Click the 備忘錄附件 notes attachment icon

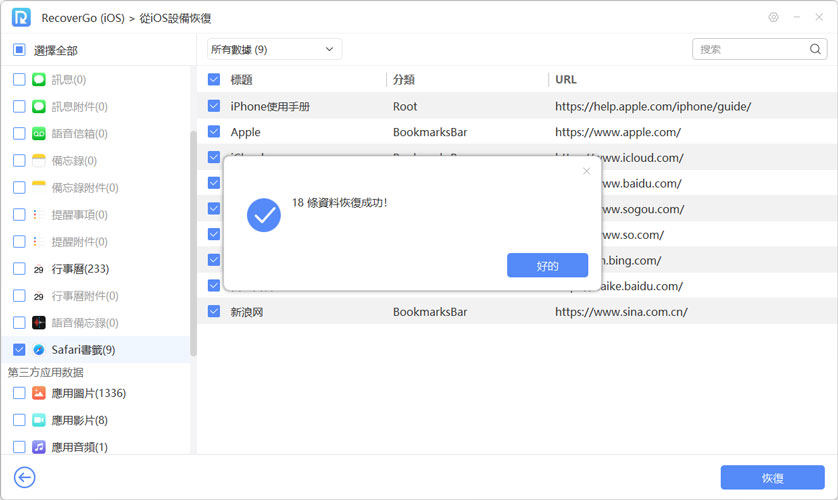click(38, 188)
